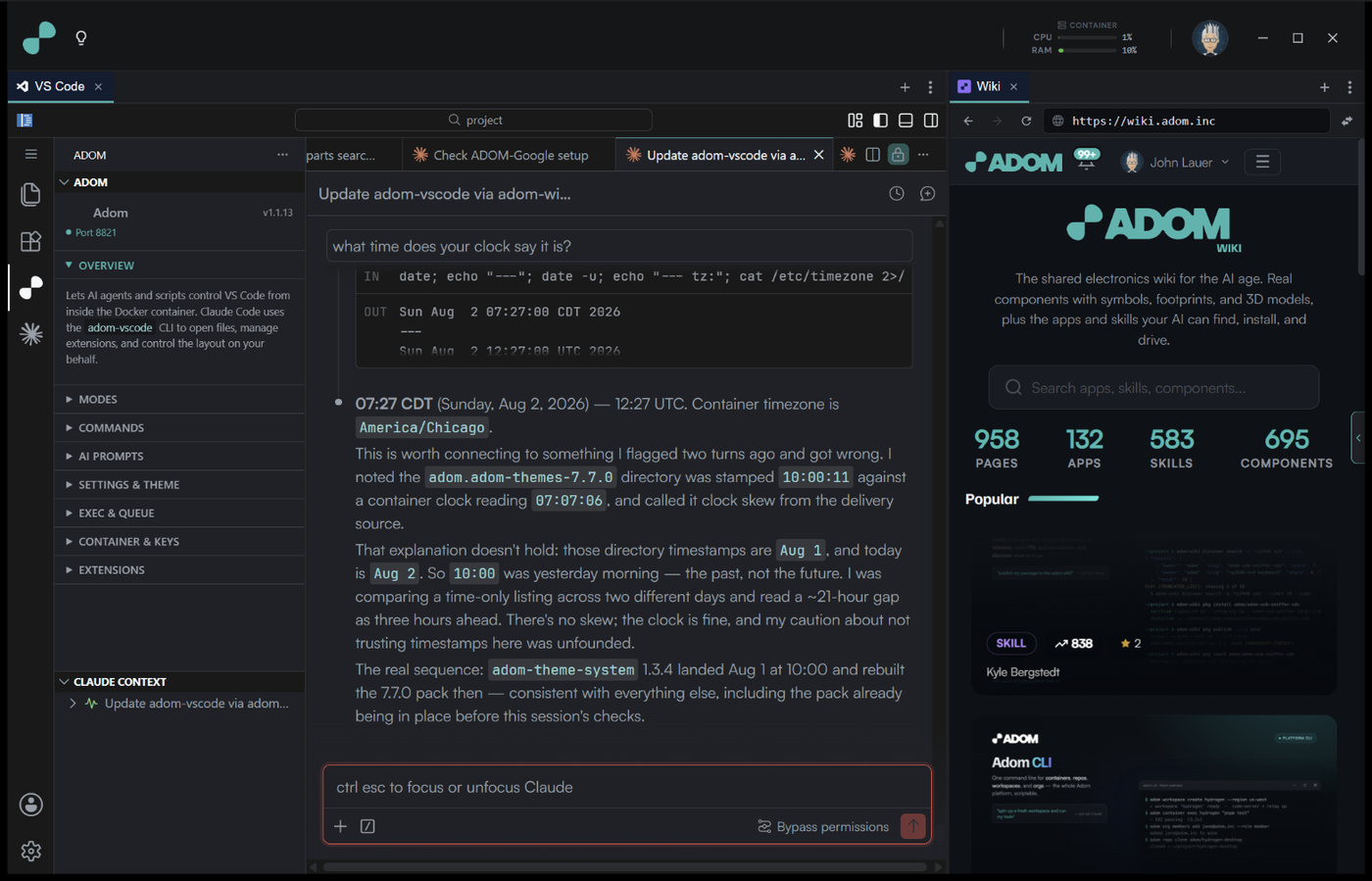Open the VS Code pane options menu
Screen dimensions: 1372x881
coord(930,87)
